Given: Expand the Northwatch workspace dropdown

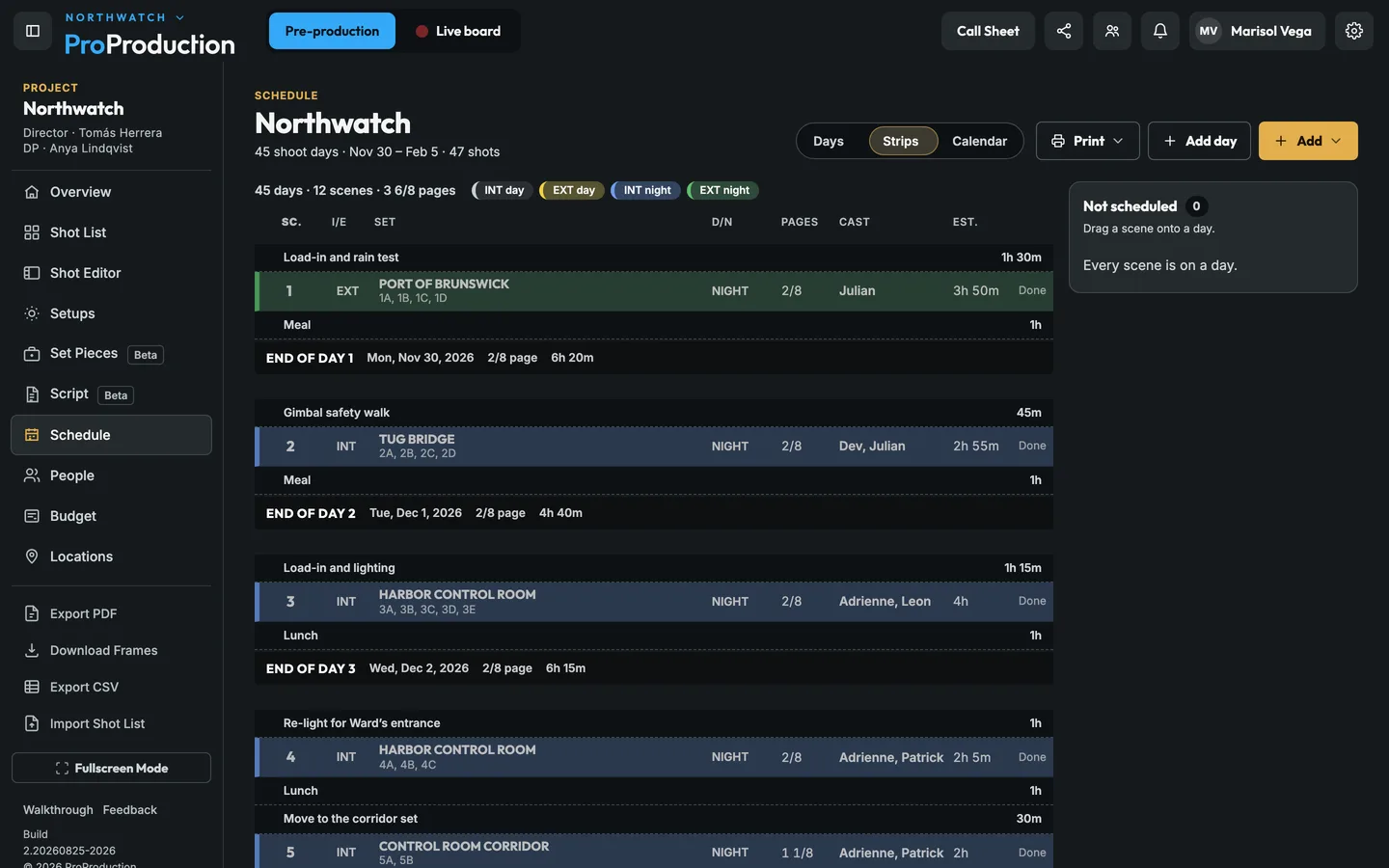Looking at the screenshot, I should click(x=124, y=17).
